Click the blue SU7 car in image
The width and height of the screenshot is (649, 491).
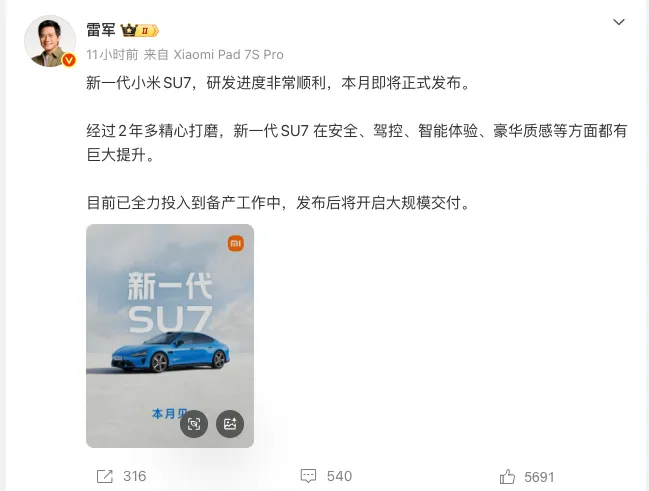pos(170,351)
